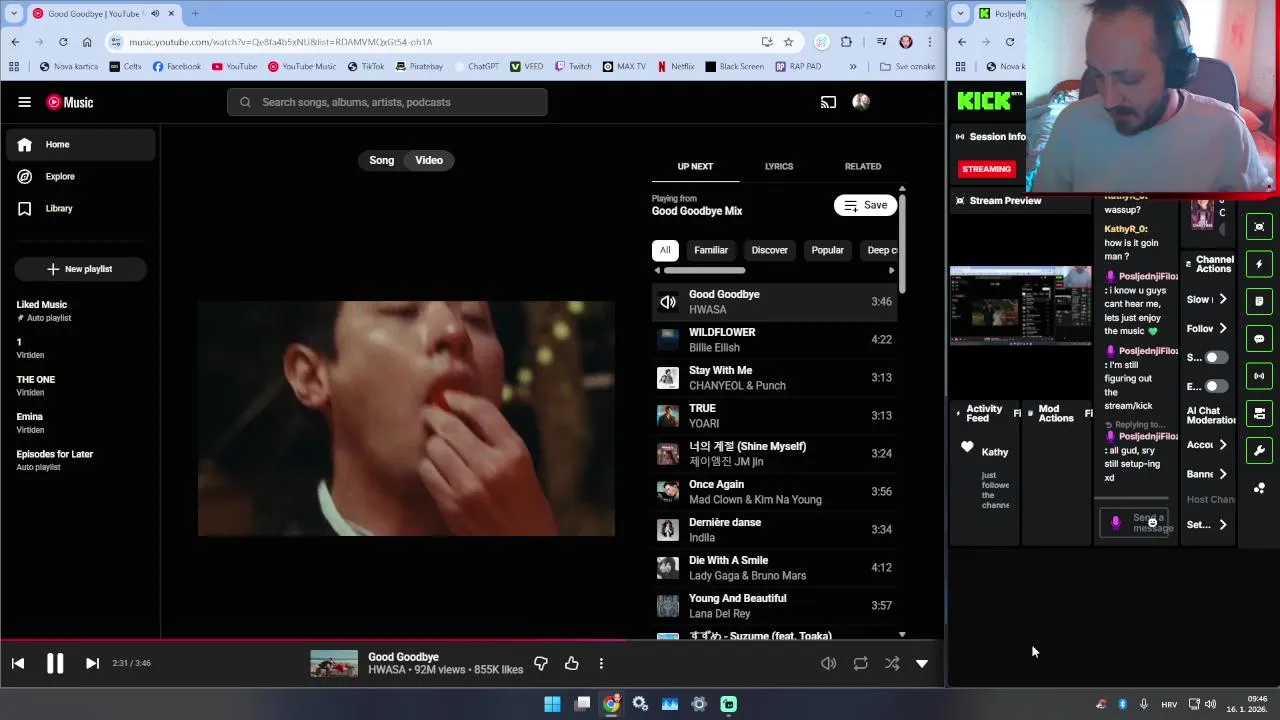Open the player bar three-dot menu
This screenshot has height=720, width=1280.
pyautogui.click(x=601, y=663)
